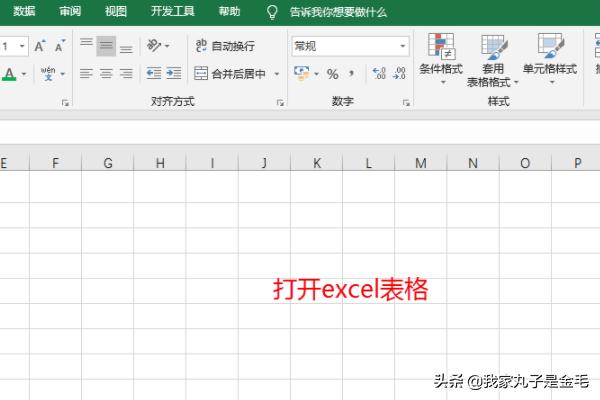Select column L header

[368, 163]
